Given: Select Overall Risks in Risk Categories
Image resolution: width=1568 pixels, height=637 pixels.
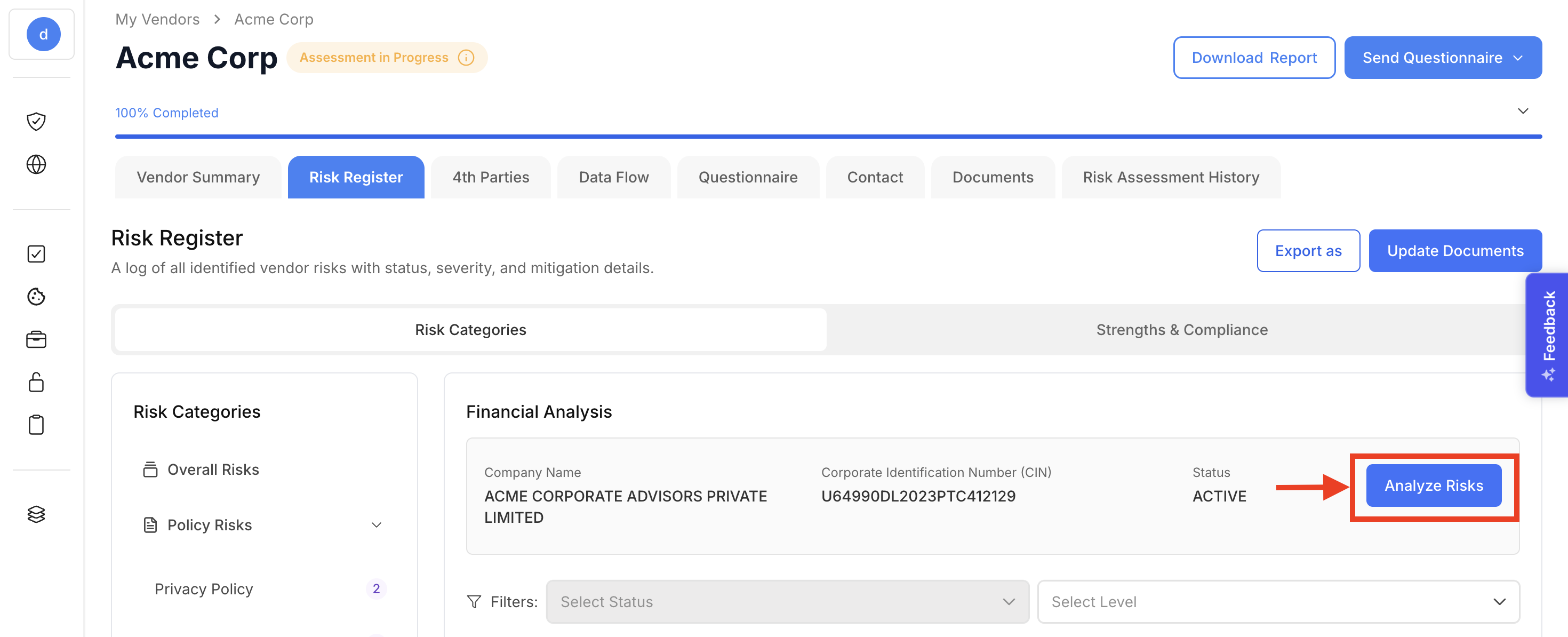Looking at the screenshot, I should click(212, 469).
